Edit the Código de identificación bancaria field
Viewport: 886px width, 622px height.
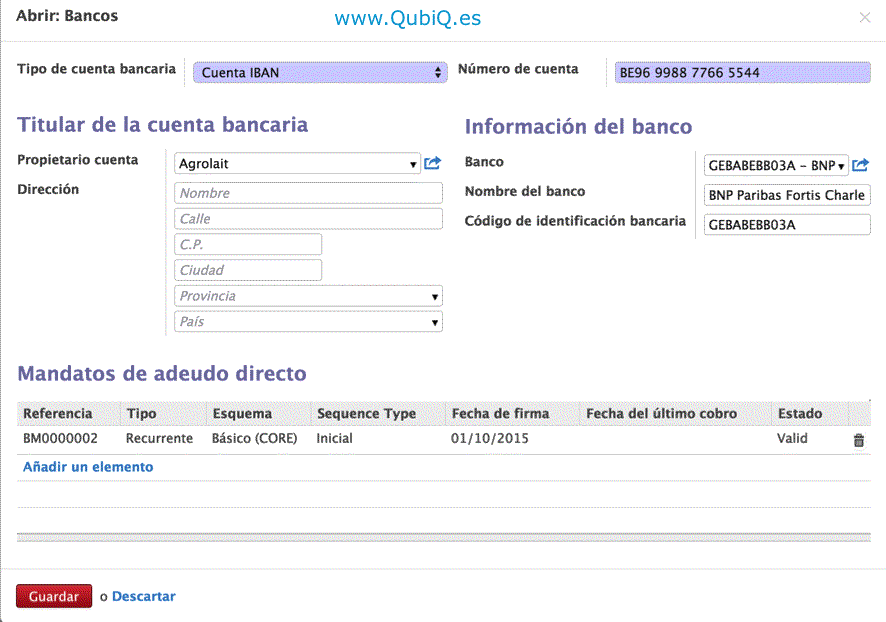787,225
